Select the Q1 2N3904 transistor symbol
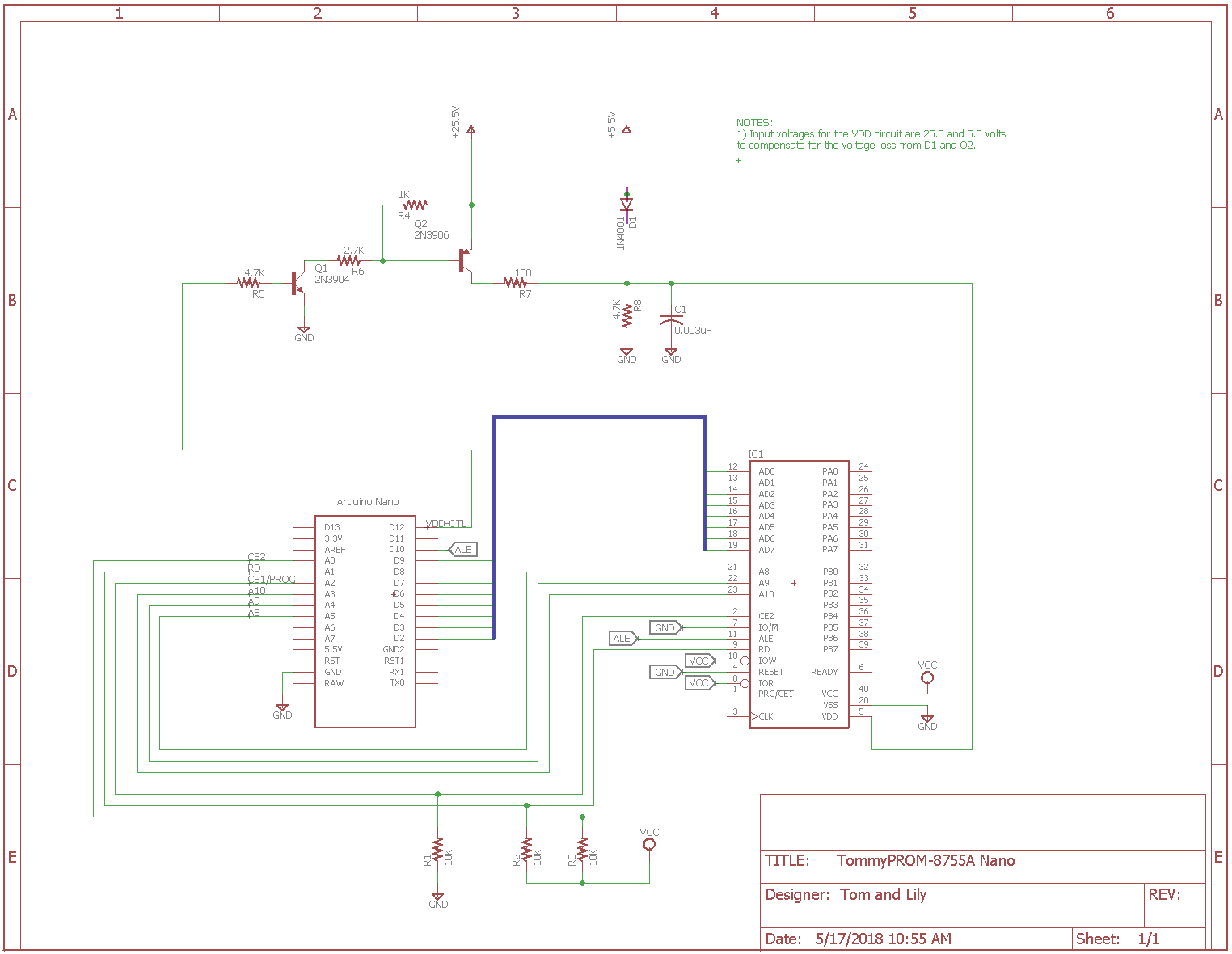This screenshot has width=1232, height=954. tap(297, 283)
